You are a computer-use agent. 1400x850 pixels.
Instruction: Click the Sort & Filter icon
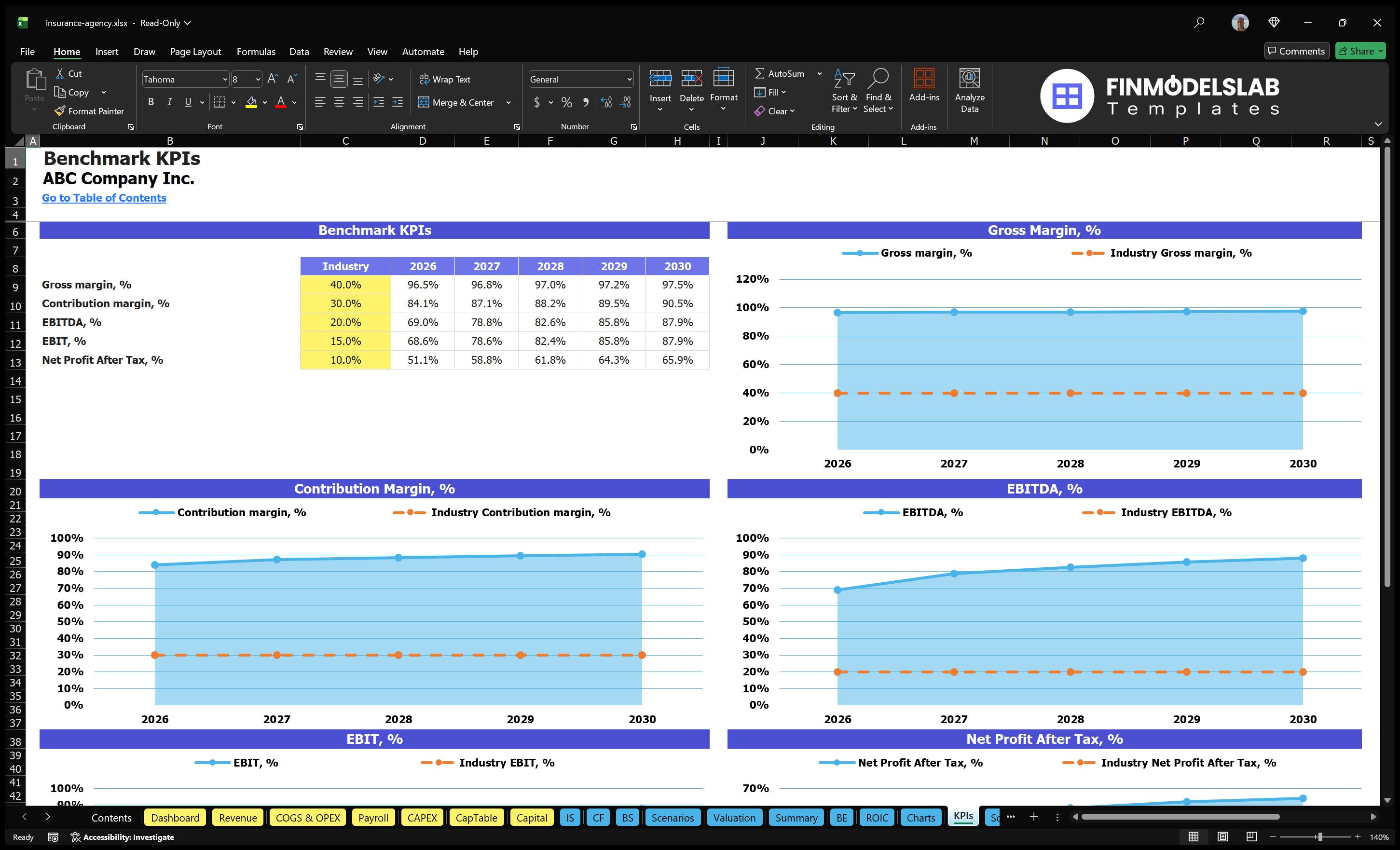[x=844, y=91]
